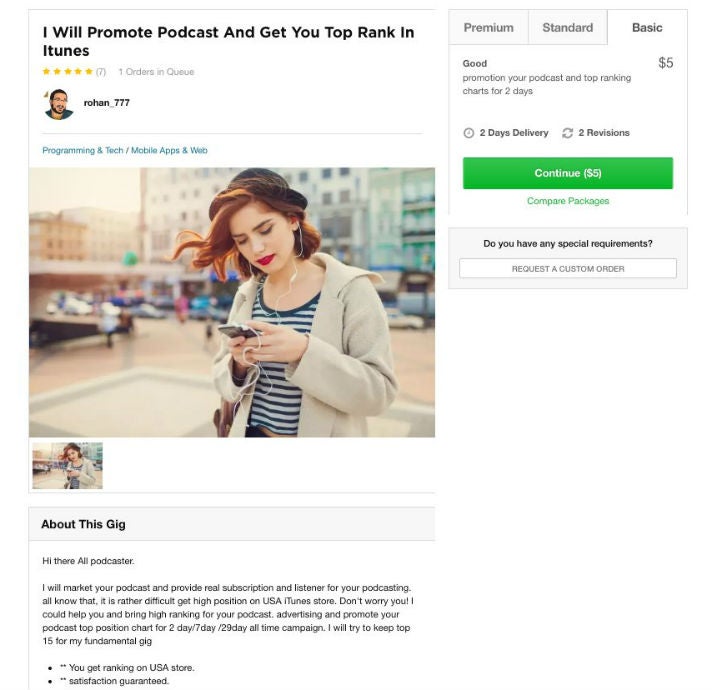The height and width of the screenshot is (690, 712).
Task: Open the Mobile Apps & Web link
Action: 169,150
